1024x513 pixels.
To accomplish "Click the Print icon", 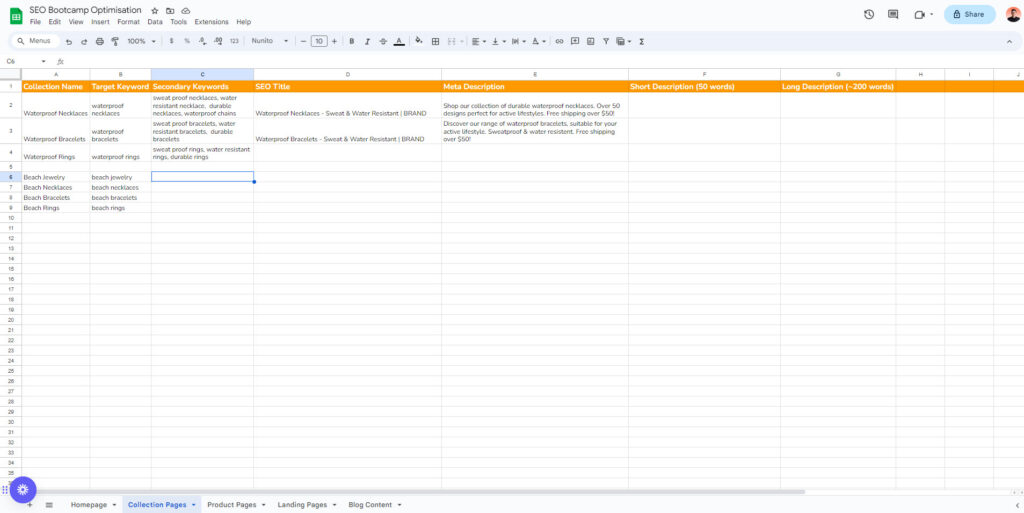I will 99,41.
